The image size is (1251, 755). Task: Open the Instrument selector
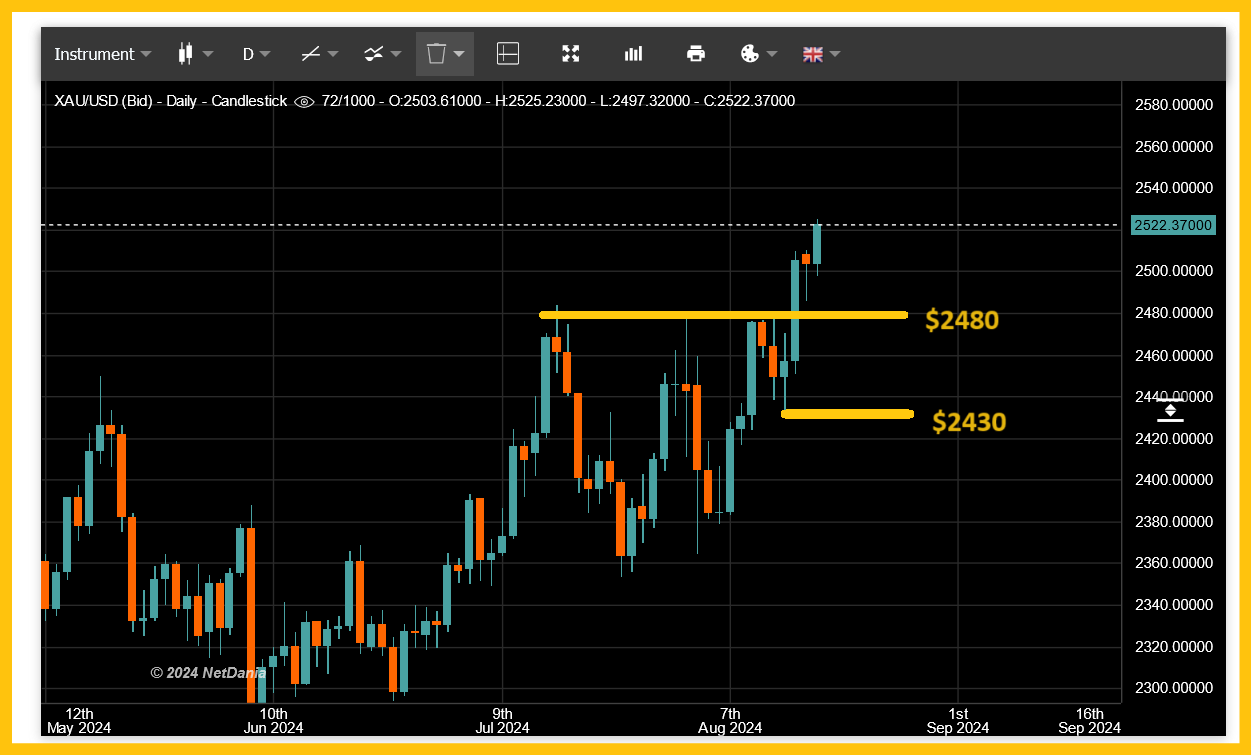[102, 54]
